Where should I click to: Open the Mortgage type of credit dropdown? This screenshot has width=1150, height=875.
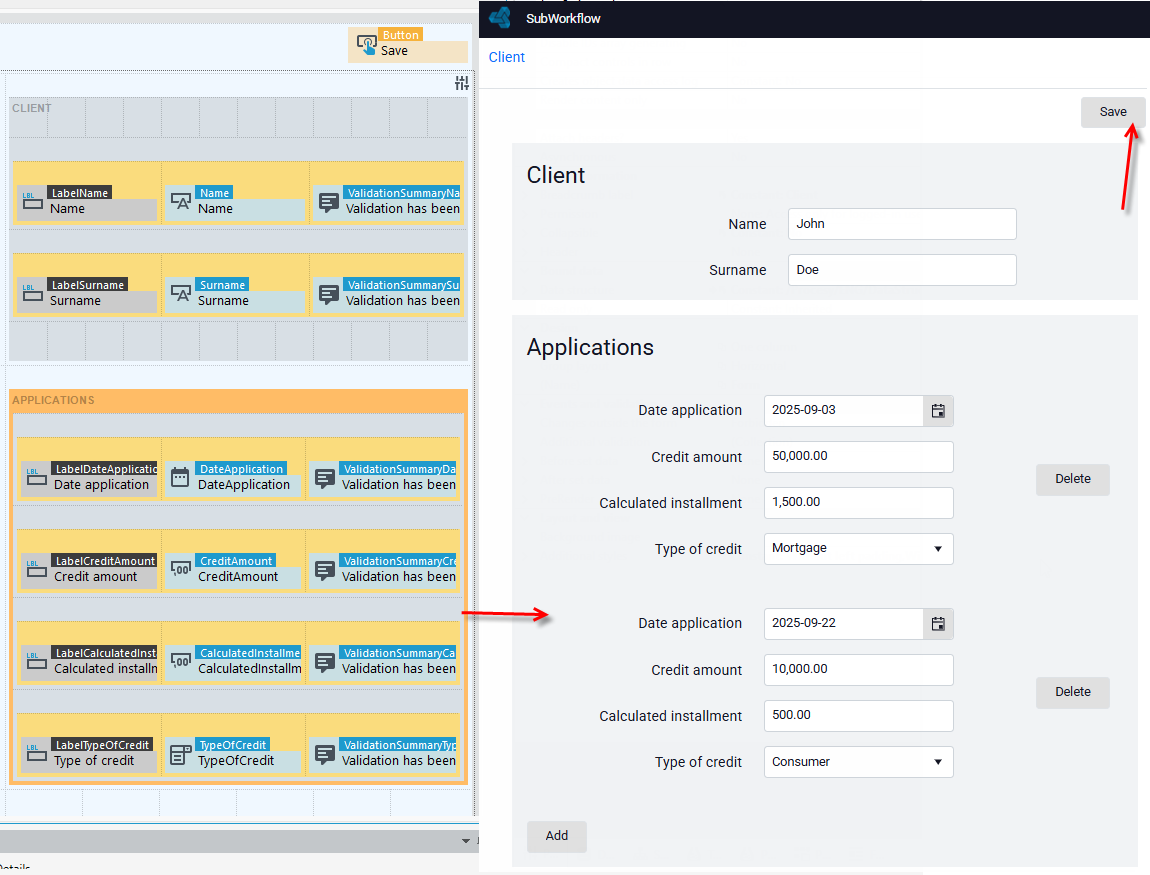pos(858,549)
